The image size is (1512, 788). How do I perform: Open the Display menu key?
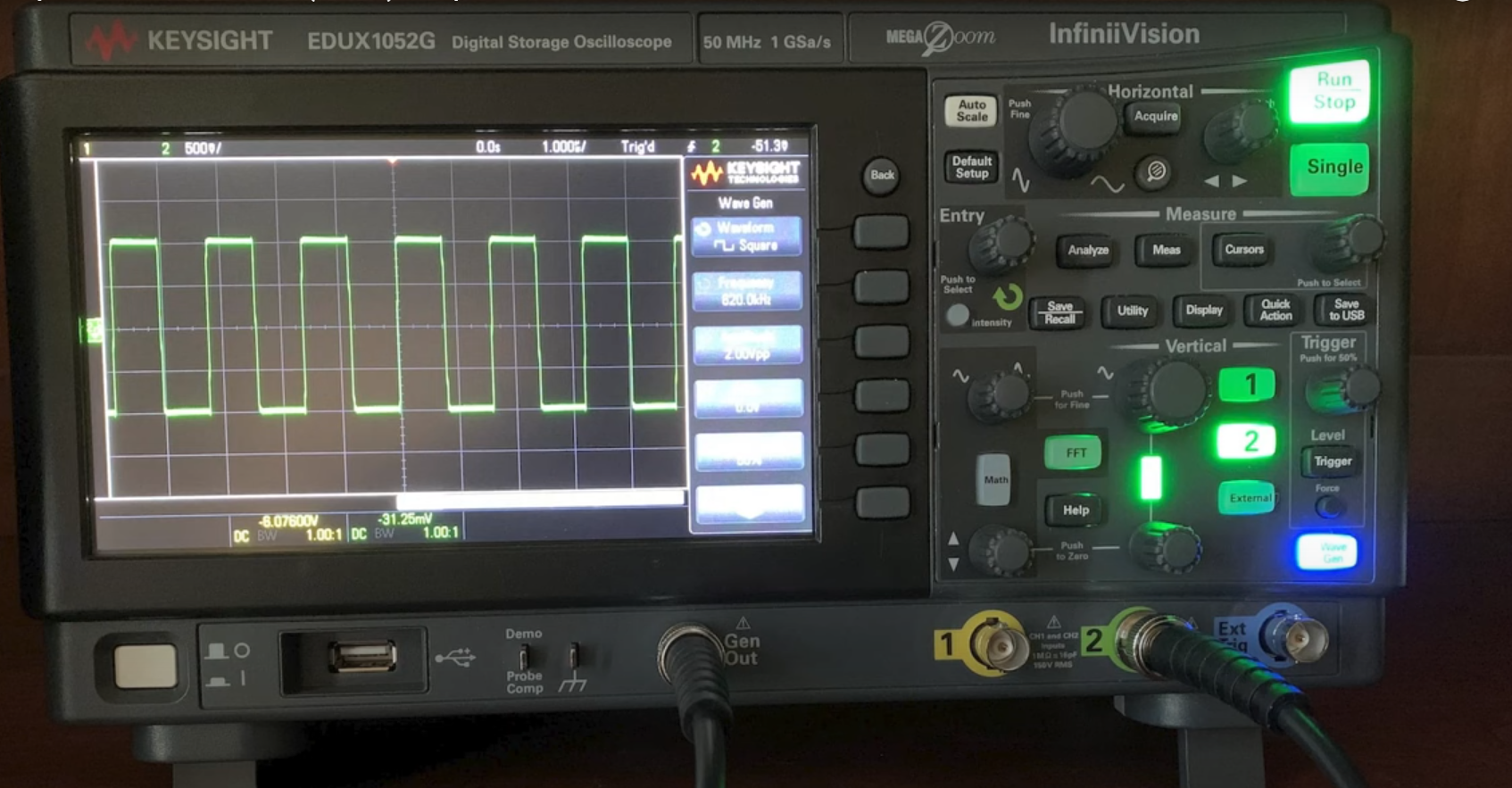(x=1203, y=311)
